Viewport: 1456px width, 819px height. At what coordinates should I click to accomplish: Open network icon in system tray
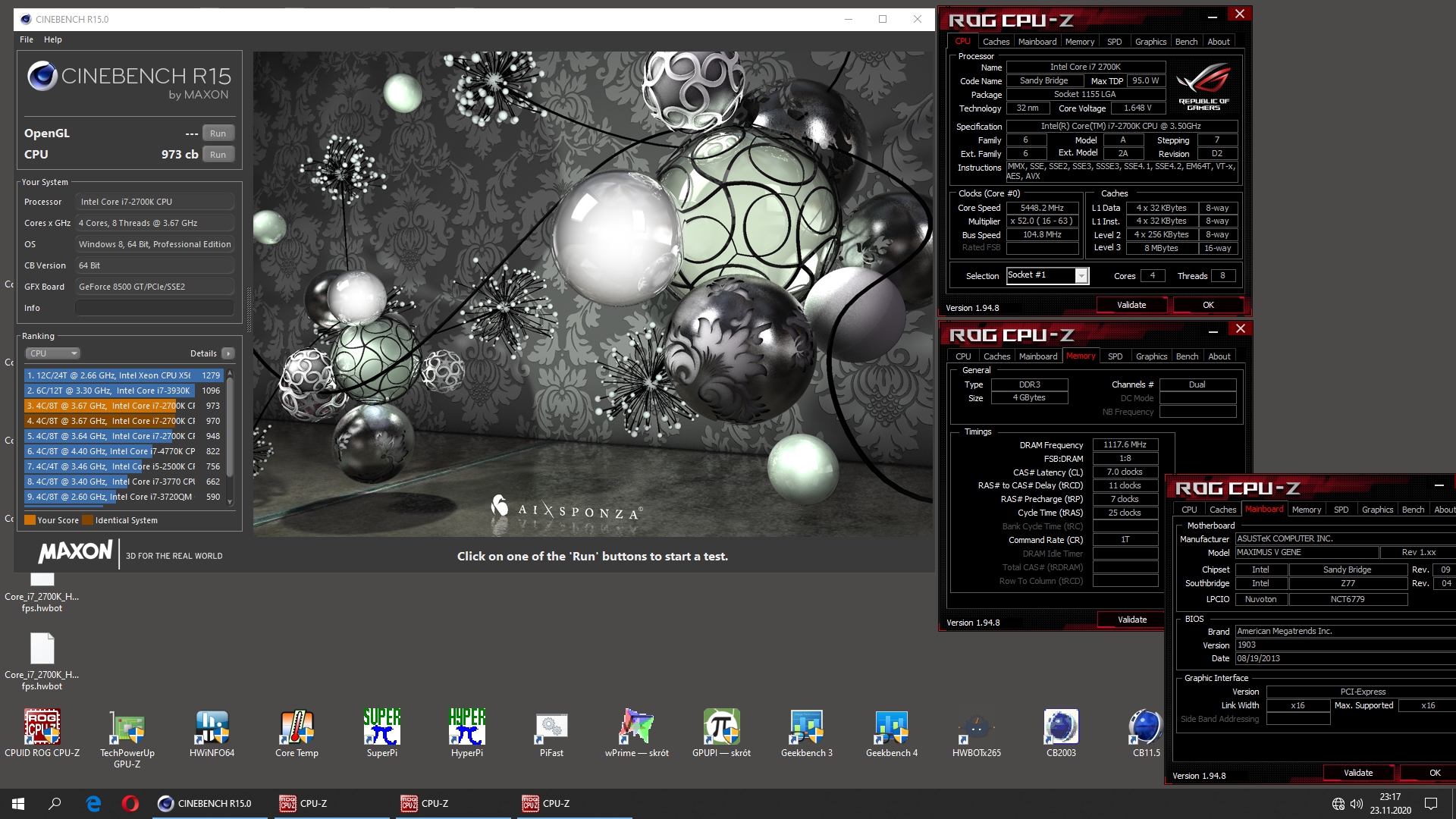1338,804
